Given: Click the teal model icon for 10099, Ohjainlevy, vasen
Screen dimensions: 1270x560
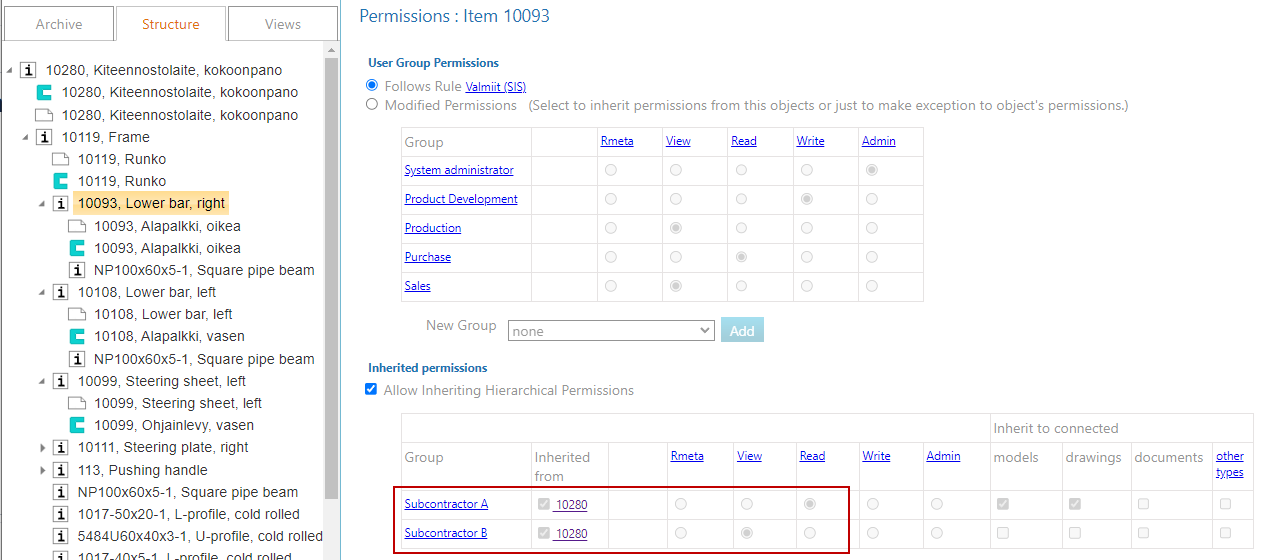Looking at the screenshot, I should (77, 425).
